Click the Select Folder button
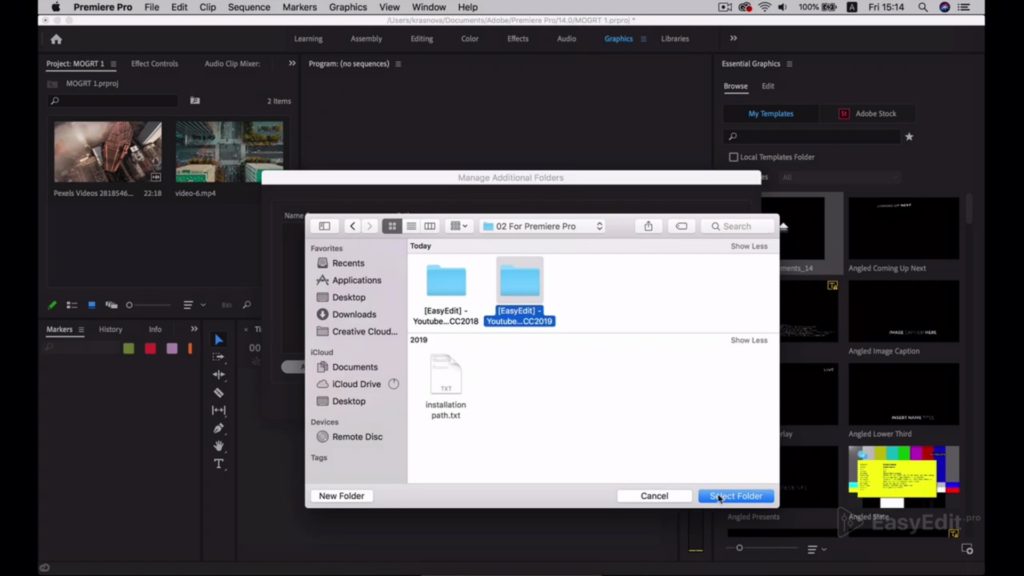Image resolution: width=1024 pixels, height=576 pixels. pos(736,496)
